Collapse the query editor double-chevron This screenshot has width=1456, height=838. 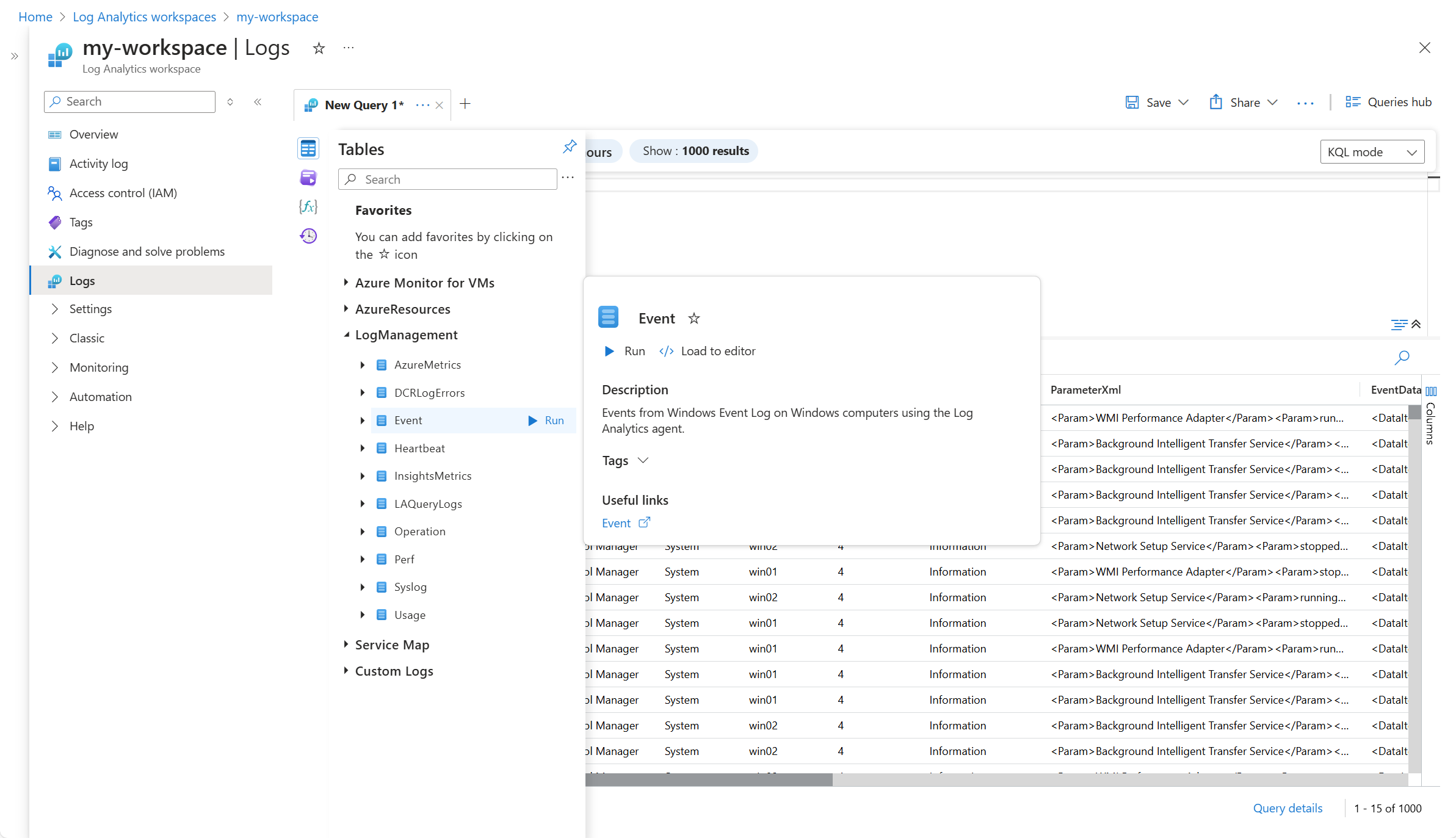point(1416,324)
